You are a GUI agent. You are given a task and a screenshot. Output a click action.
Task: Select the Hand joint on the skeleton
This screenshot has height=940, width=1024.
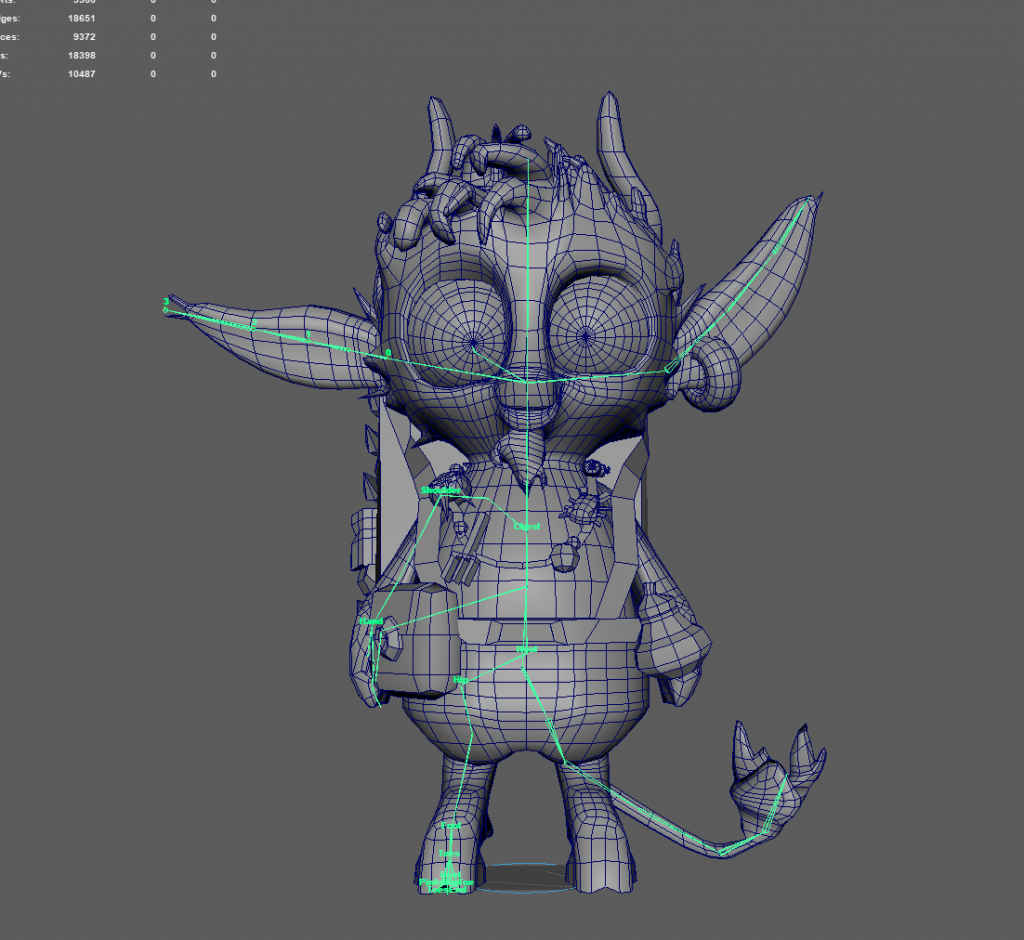click(x=371, y=622)
